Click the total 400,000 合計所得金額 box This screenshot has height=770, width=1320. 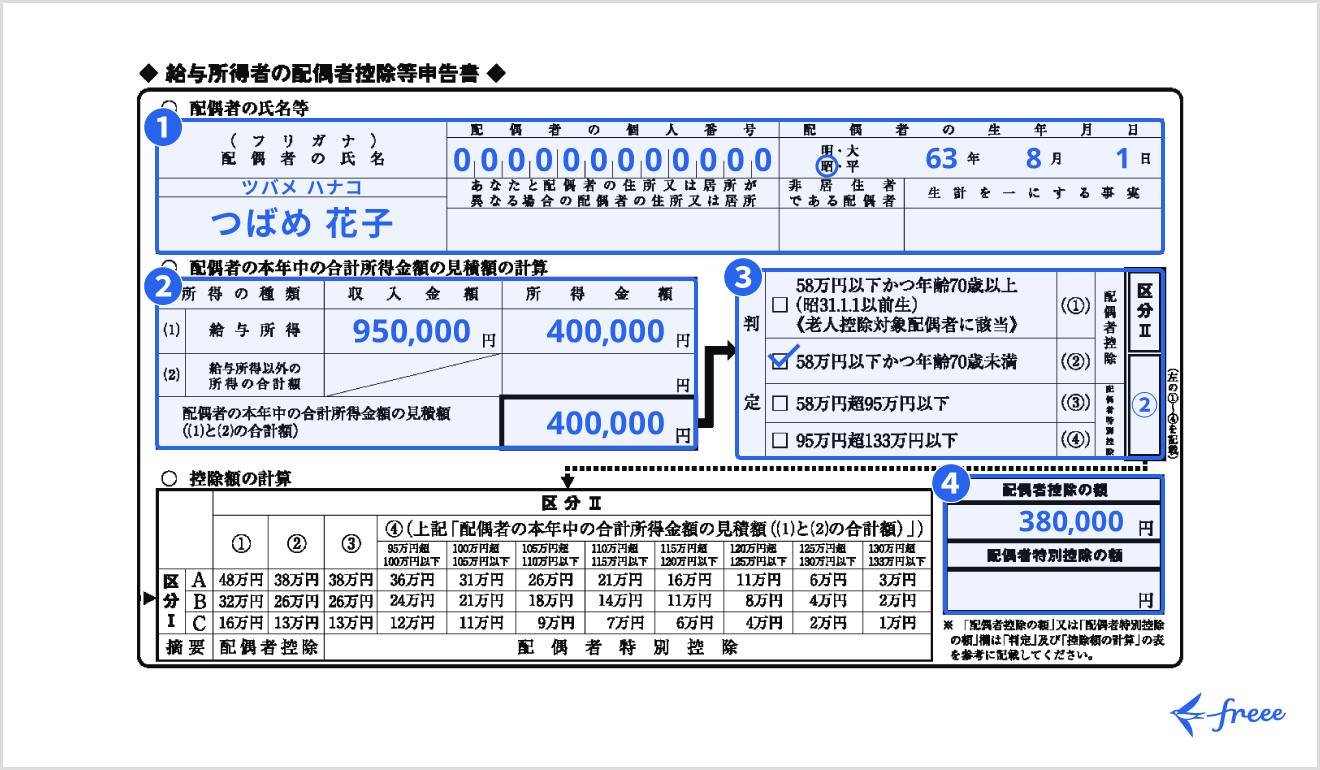click(x=597, y=423)
